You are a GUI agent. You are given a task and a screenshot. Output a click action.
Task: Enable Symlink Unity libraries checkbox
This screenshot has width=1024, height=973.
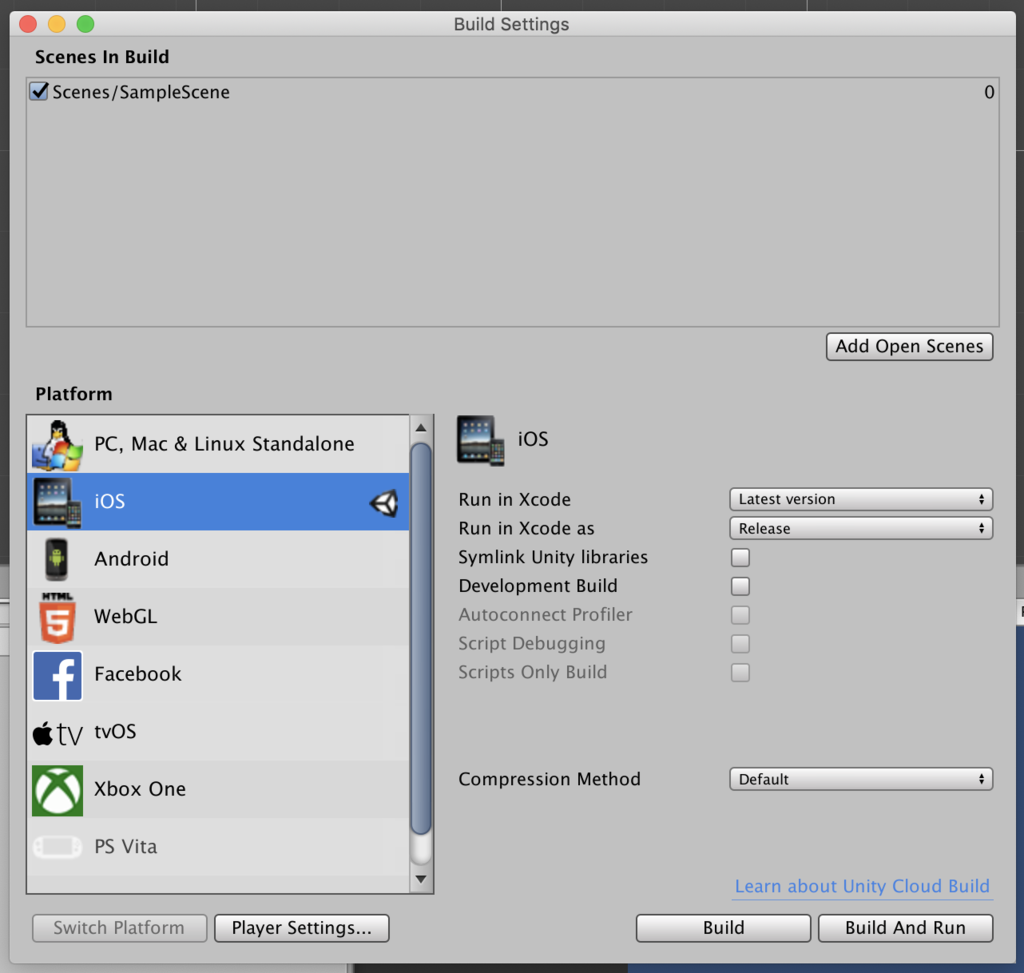point(740,557)
